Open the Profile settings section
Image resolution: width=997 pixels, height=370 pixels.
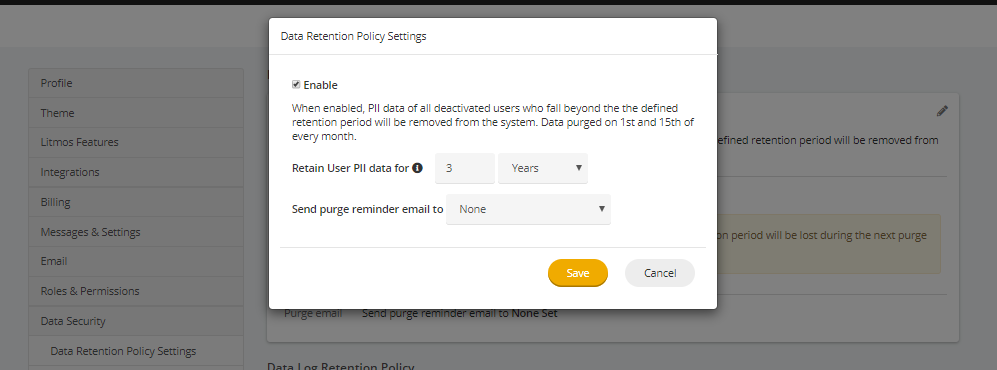(x=136, y=83)
